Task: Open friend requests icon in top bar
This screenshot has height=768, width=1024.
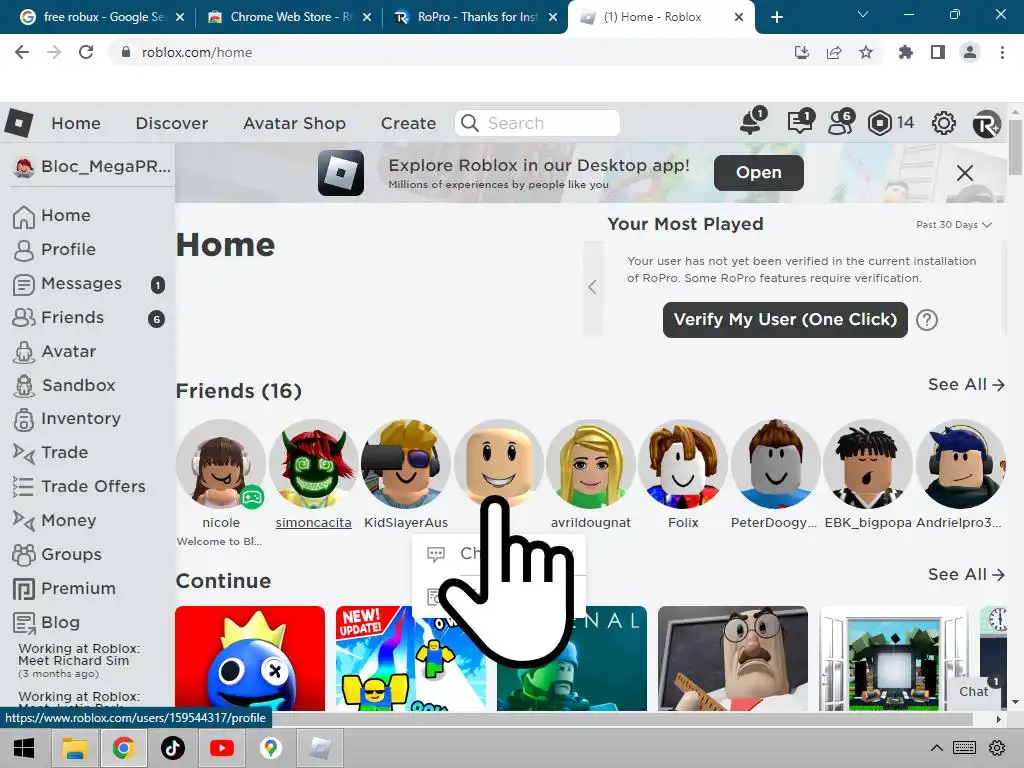Action: (840, 122)
